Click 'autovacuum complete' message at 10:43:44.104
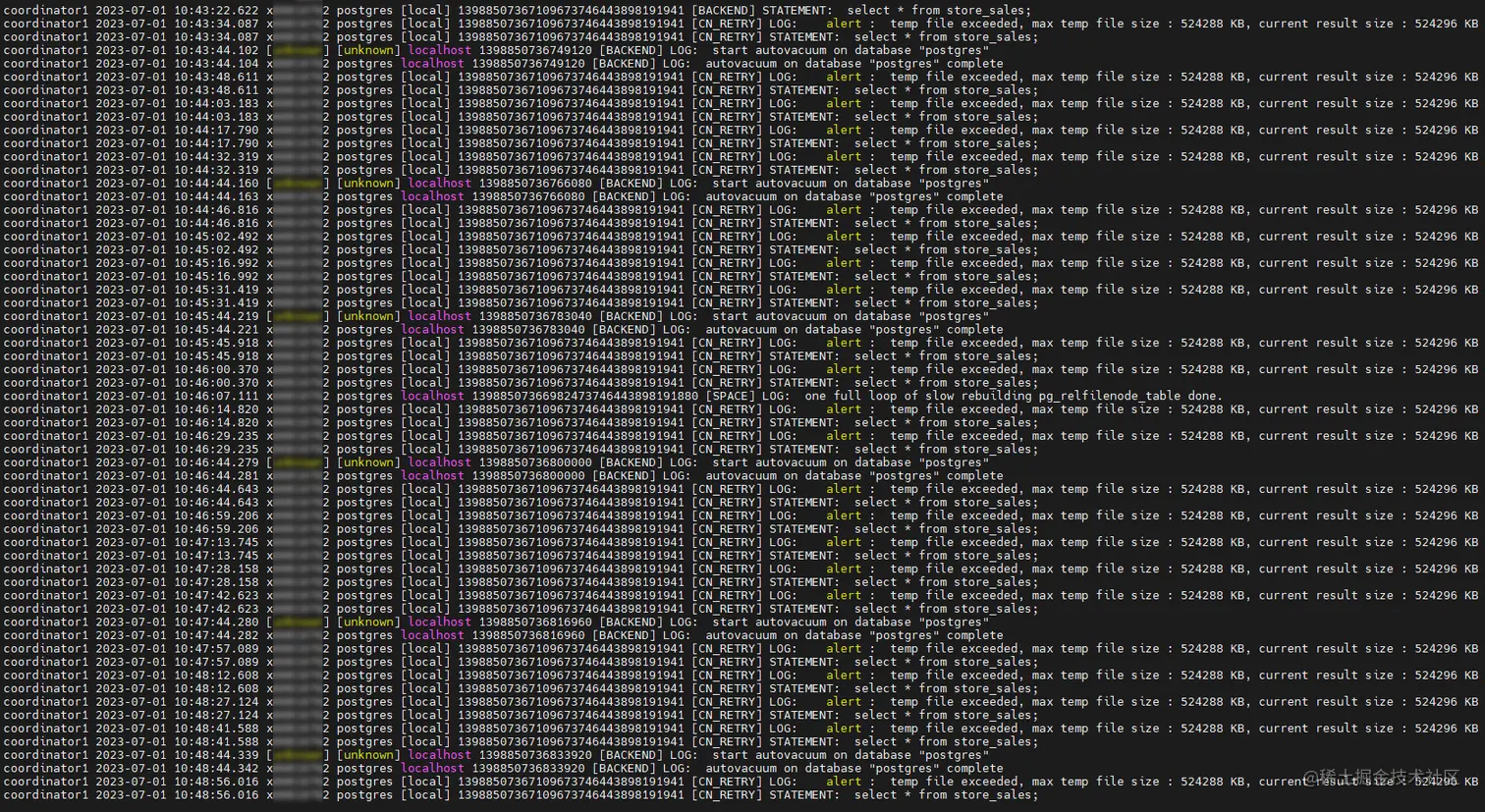This screenshot has width=1485, height=812. tap(854, 64)
